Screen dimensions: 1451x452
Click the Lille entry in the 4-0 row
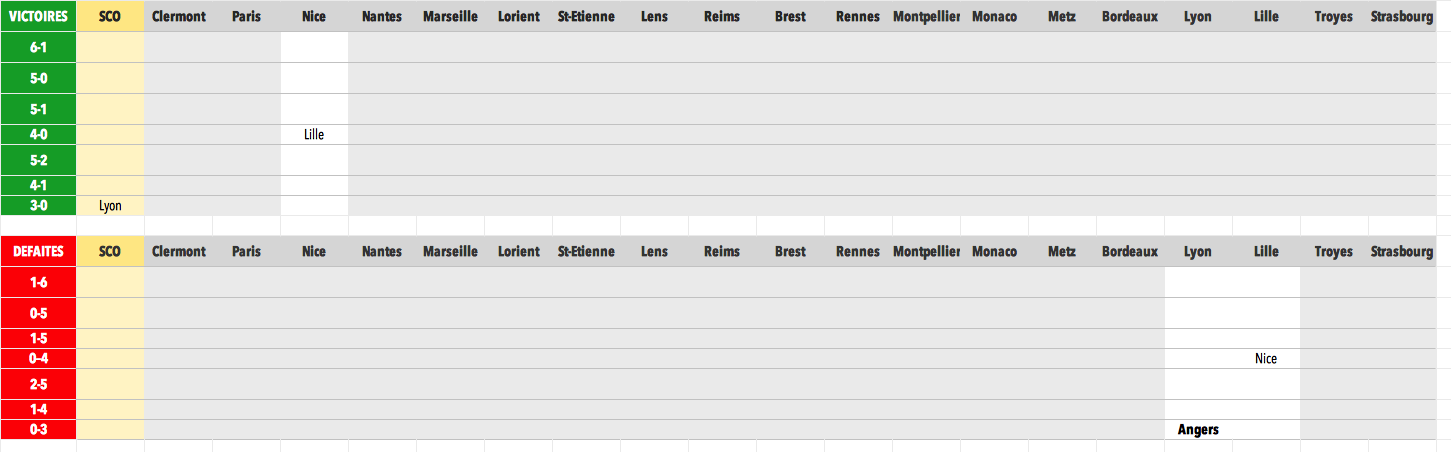click(314, 134)
